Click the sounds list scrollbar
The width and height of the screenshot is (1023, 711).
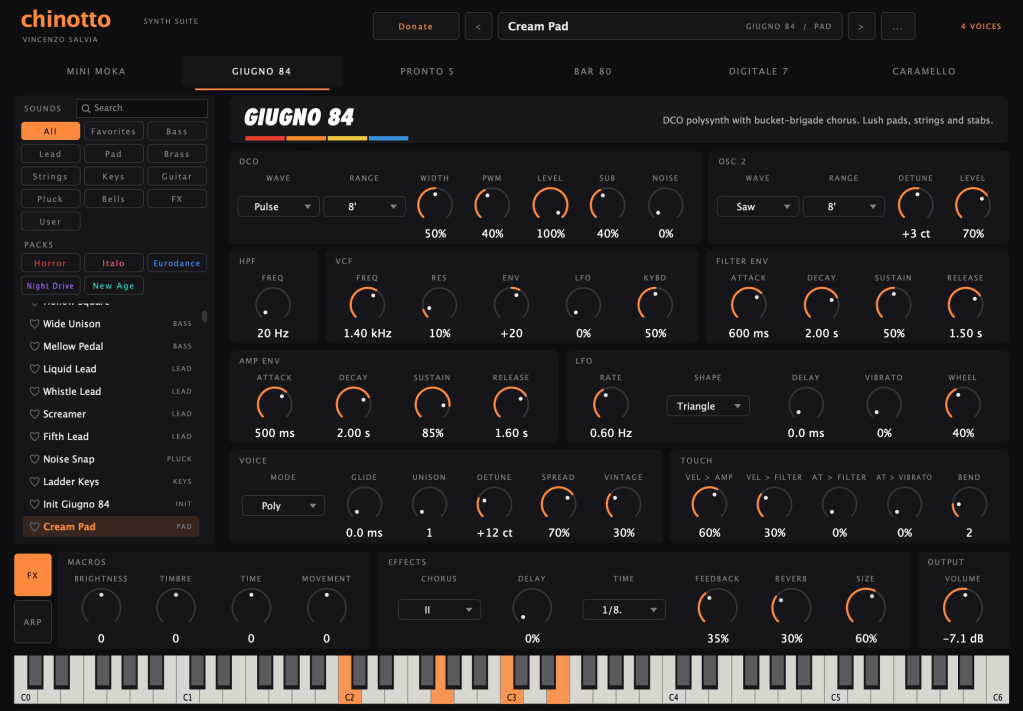[x=205, y=316]
